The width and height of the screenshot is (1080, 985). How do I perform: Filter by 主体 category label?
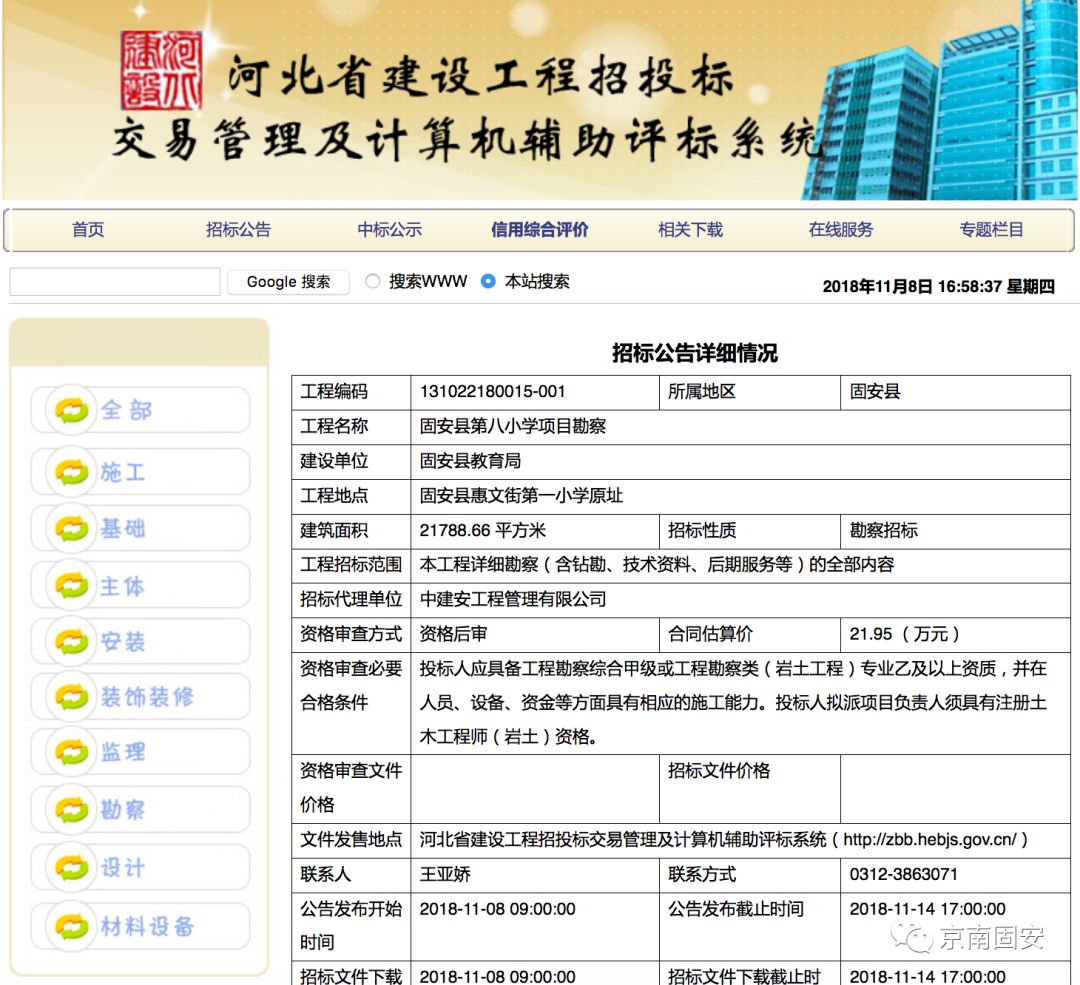(x=123, y=585)
